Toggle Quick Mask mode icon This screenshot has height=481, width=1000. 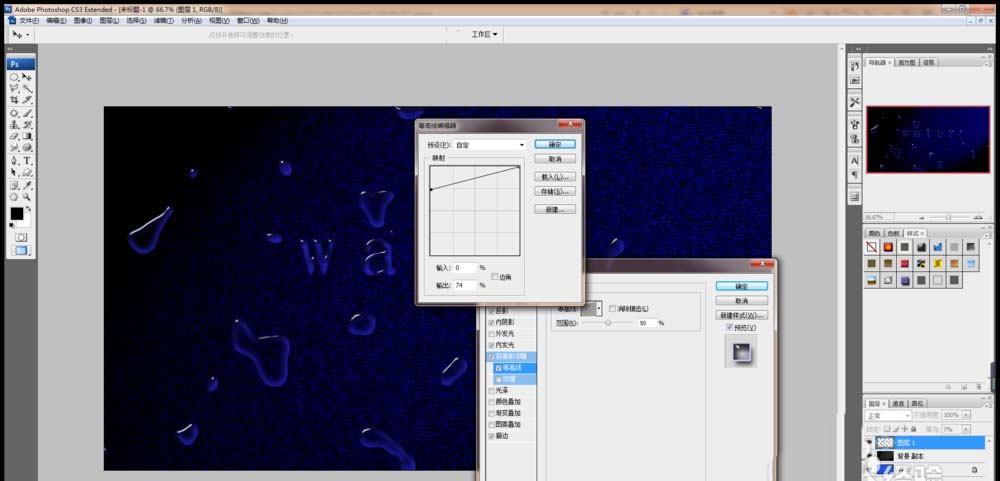tap(21, 238)
